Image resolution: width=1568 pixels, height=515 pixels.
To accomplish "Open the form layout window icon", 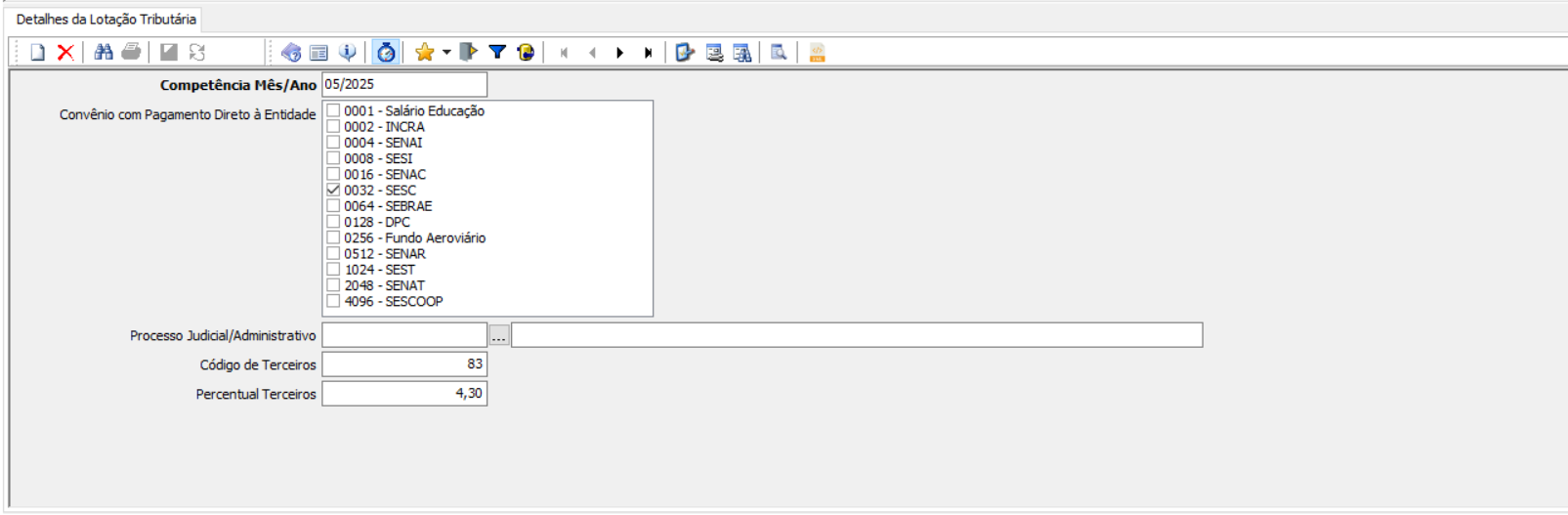I will 318,53.
